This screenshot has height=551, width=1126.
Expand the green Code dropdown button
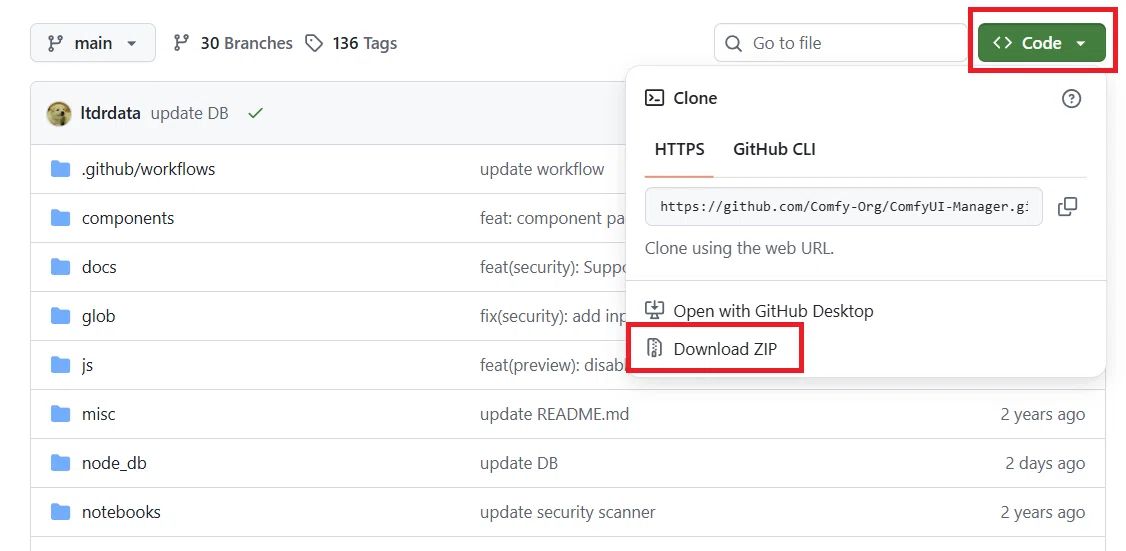(x=1041, y=43)
